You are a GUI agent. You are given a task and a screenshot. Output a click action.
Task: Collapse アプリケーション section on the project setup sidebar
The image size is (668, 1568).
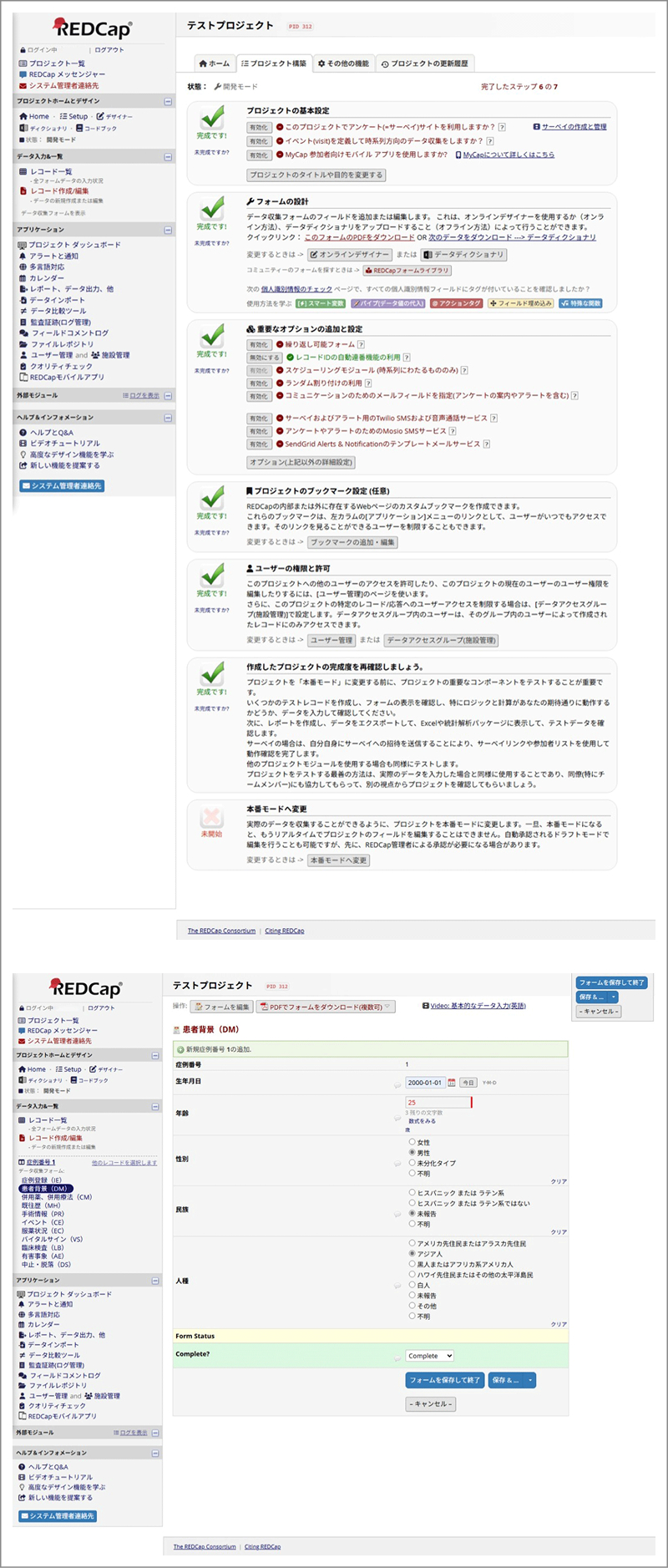pos(168,230)
